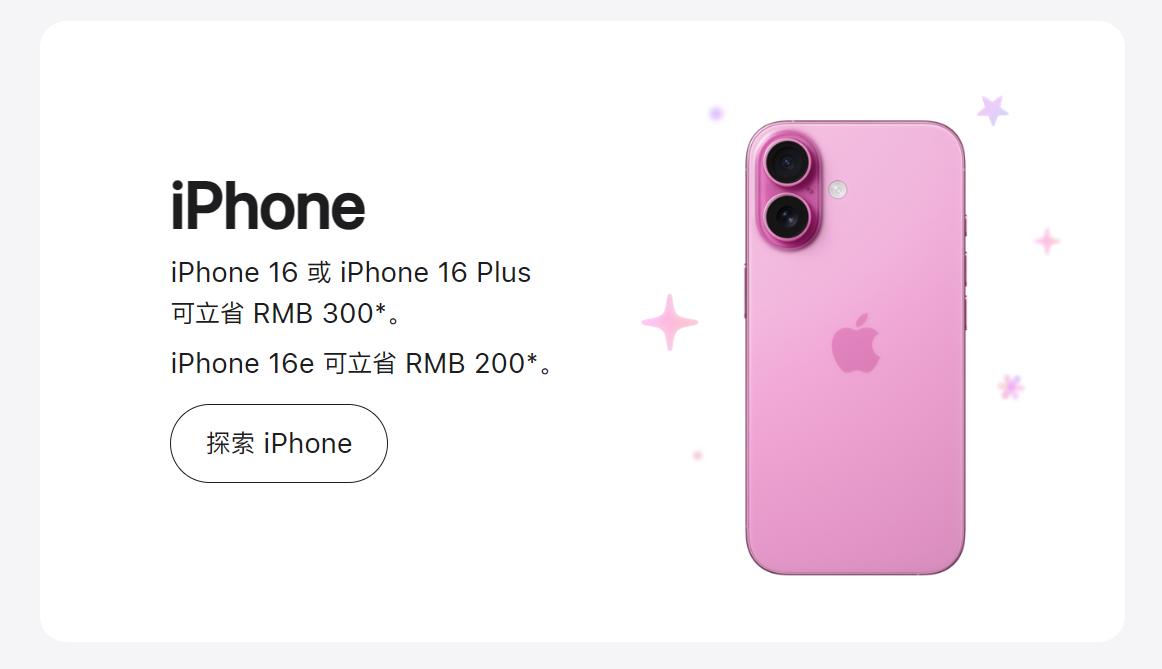Click the footnote asterisk after RMB 300
Viewport: 1162px width, 669px height.
point(381,310)
